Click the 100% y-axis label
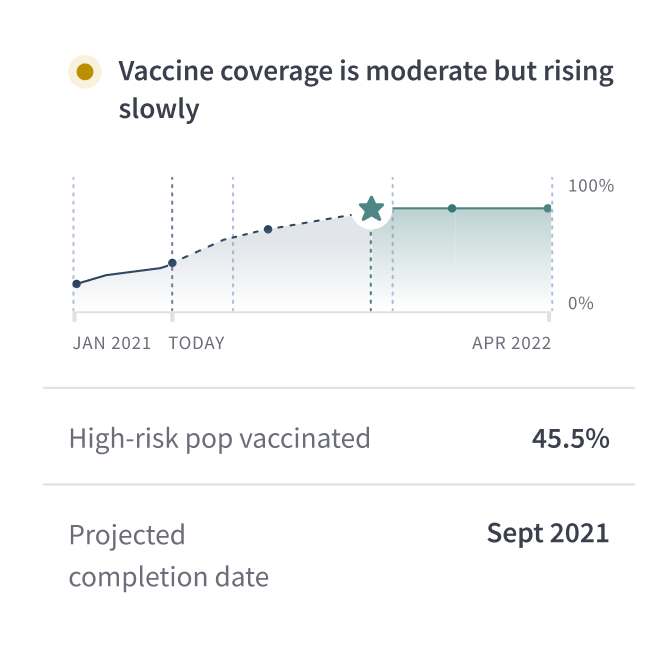 591,186
